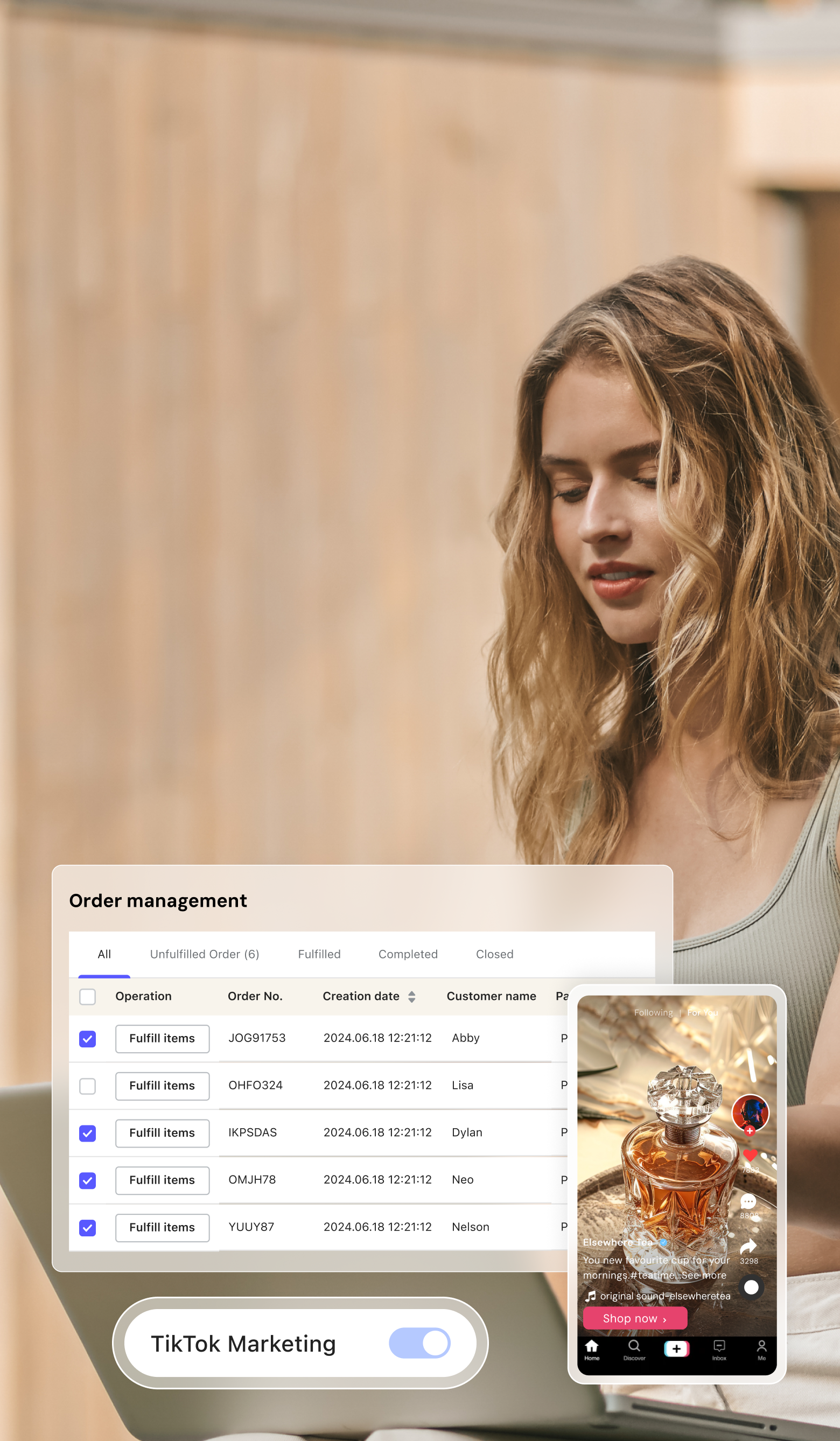The image size is (840, 1441).
Task: Open the Completed orders tab
Action: click(x=408, y=954)
